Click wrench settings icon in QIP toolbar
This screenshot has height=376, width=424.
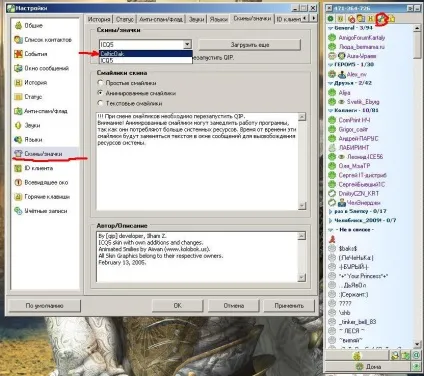coord(381,19)
